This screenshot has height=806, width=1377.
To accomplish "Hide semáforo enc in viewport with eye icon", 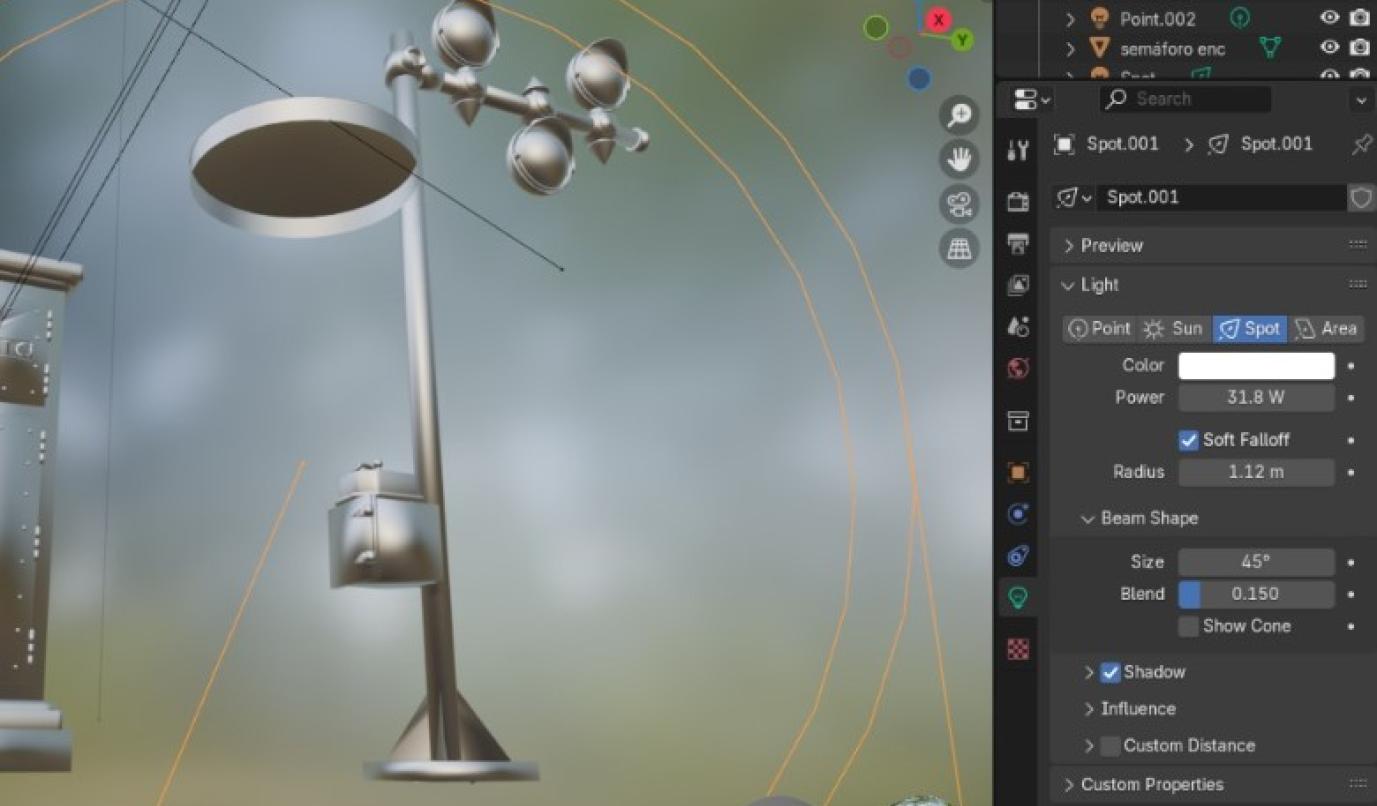I will pyautogui.click(x=1329, y=47).
